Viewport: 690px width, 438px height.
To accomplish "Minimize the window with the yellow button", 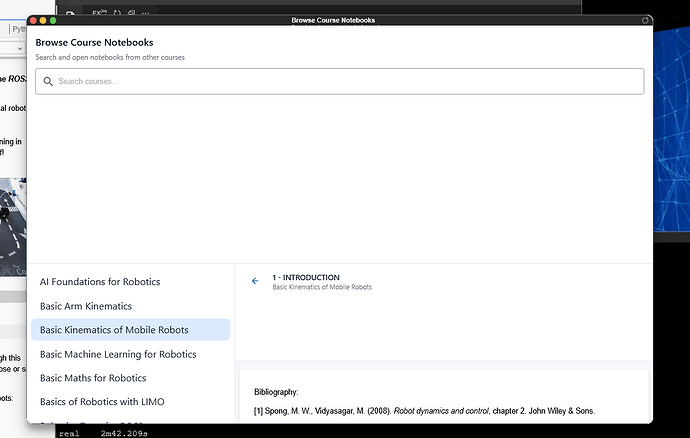I will point(44,20).
